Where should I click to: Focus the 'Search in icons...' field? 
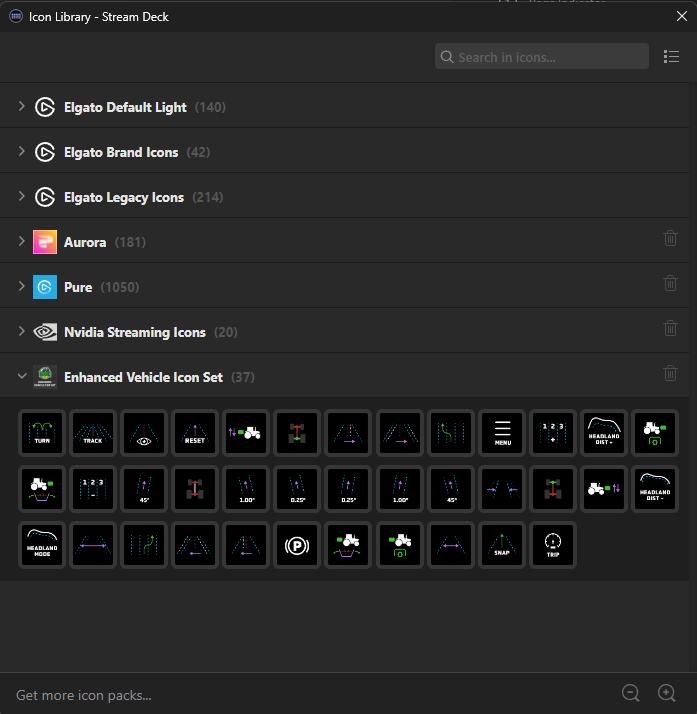pos(542,56)
